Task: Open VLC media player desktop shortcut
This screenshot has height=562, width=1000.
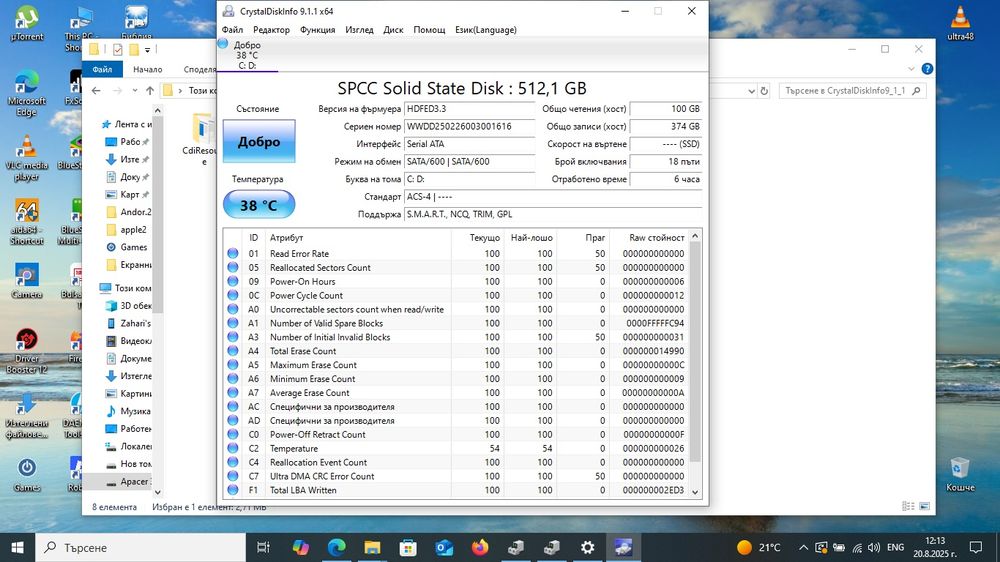Action: pos(26,159)
